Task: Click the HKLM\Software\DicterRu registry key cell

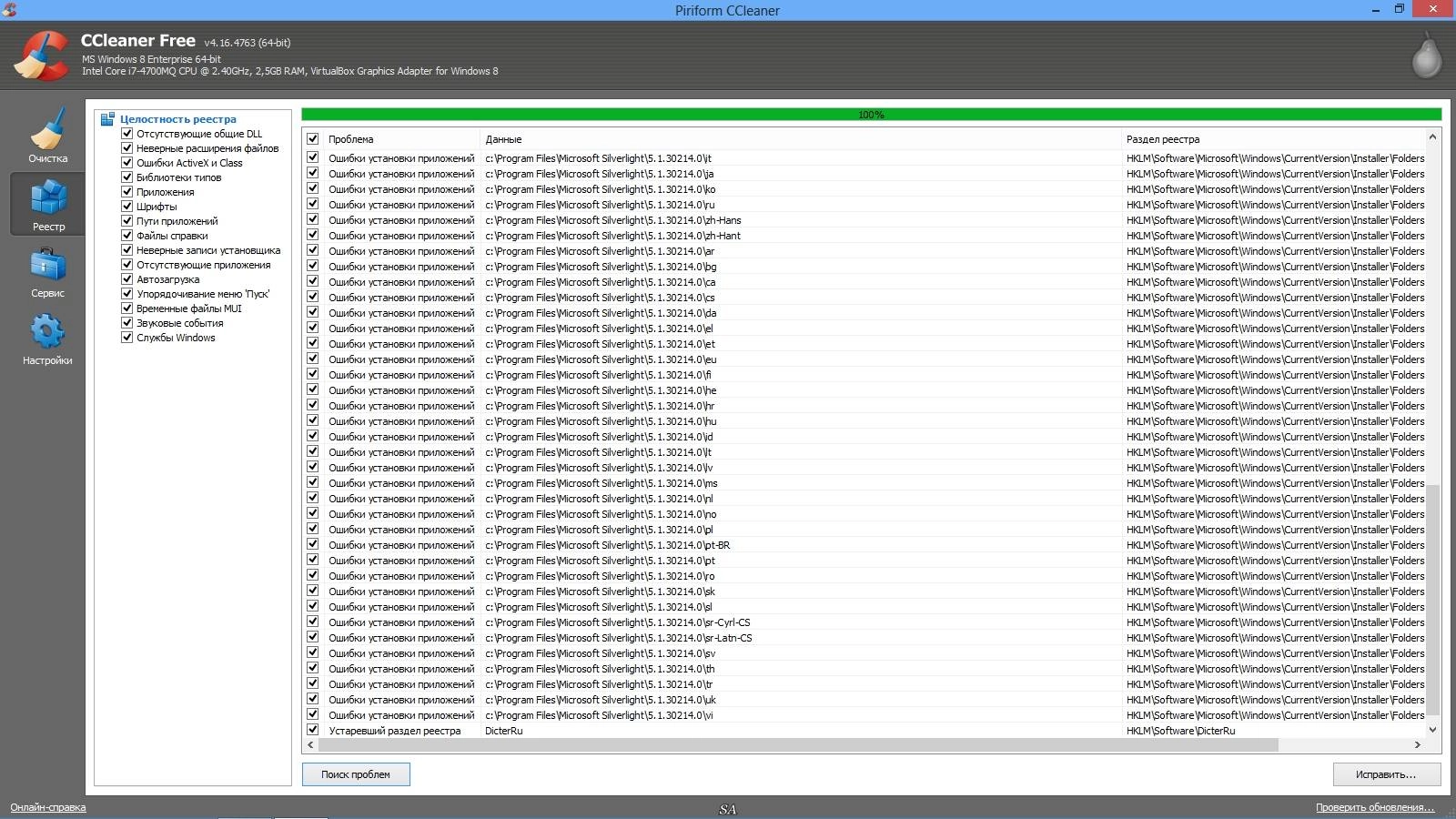Action: [x=1181, y=731]
